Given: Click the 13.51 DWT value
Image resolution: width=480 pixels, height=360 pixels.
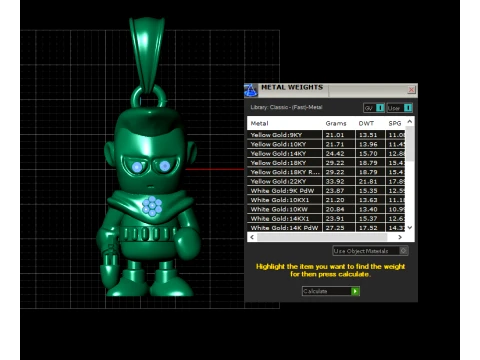Looking at the screenshot, I should [368, 135].
